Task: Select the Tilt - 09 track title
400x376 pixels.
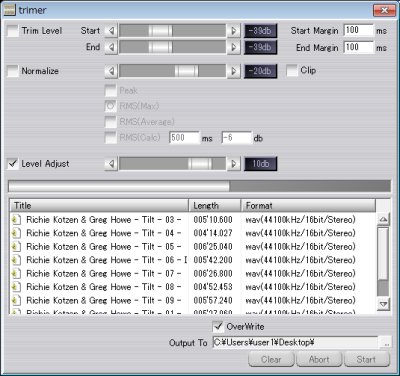Action: 104,300
